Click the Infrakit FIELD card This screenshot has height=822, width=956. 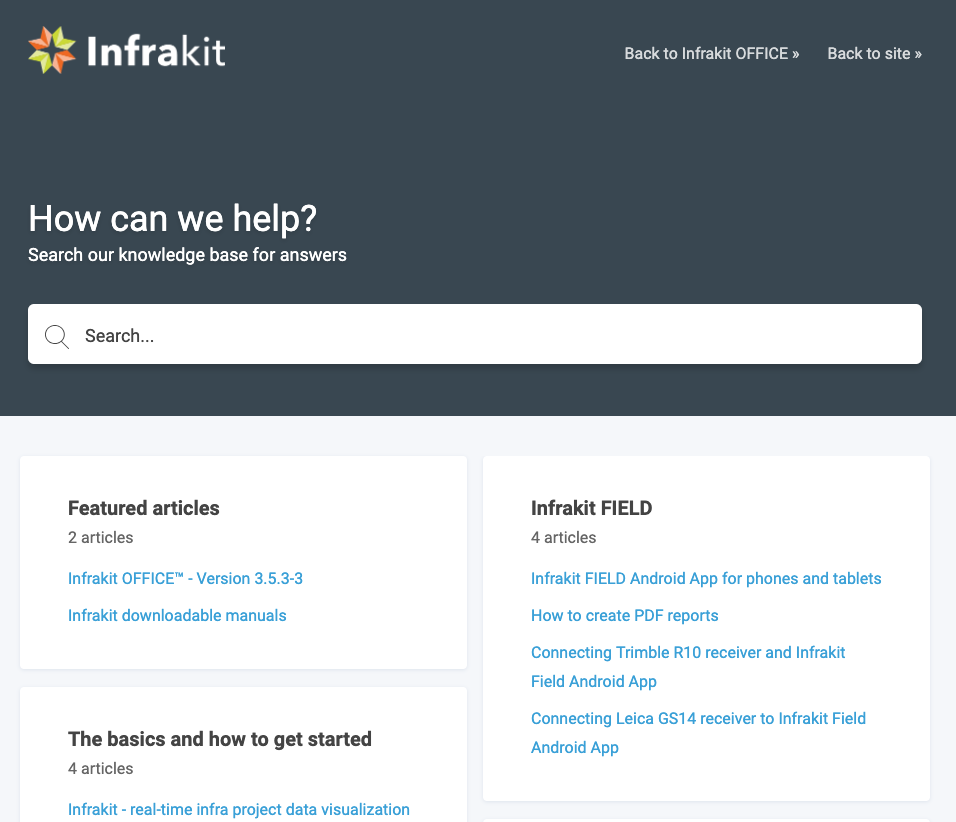click(706, 628)
